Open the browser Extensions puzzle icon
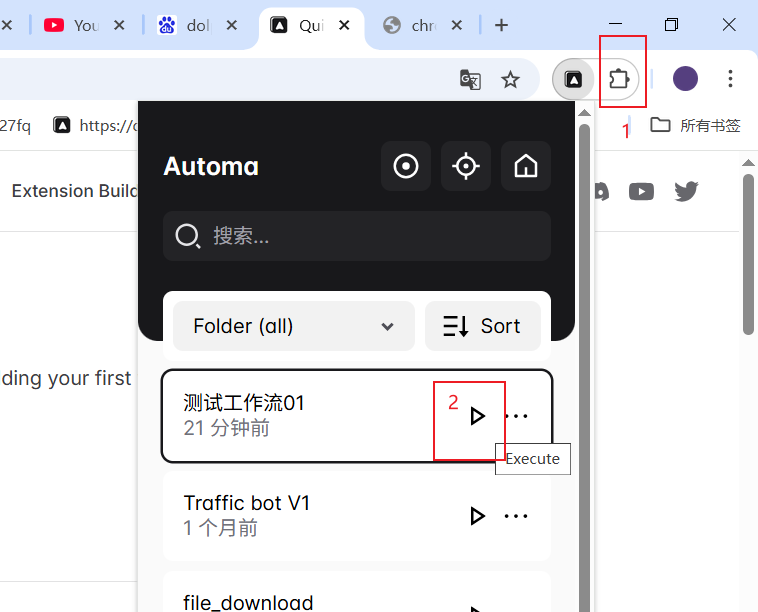The width and height of the screenshot is (758, 612). pyautogui.click(x=618, y=79)
